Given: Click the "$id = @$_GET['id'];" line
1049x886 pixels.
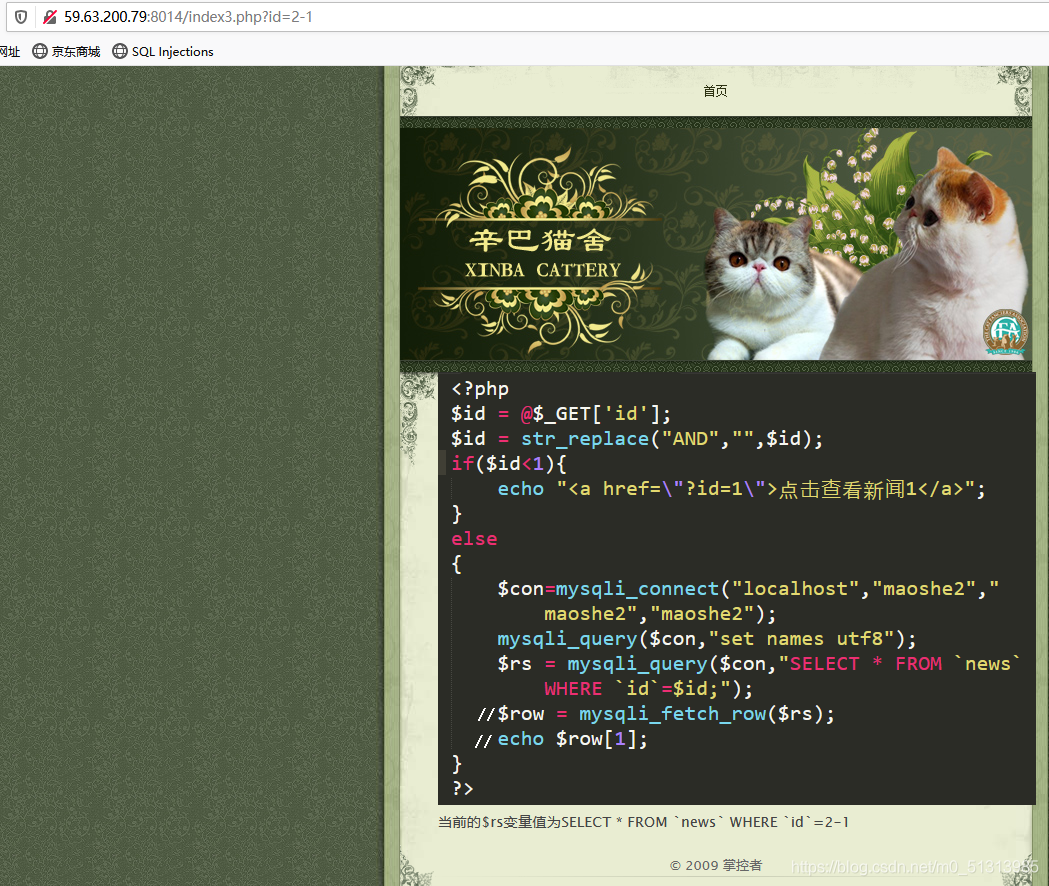Looking at the screenshot, I should [561, 414].
